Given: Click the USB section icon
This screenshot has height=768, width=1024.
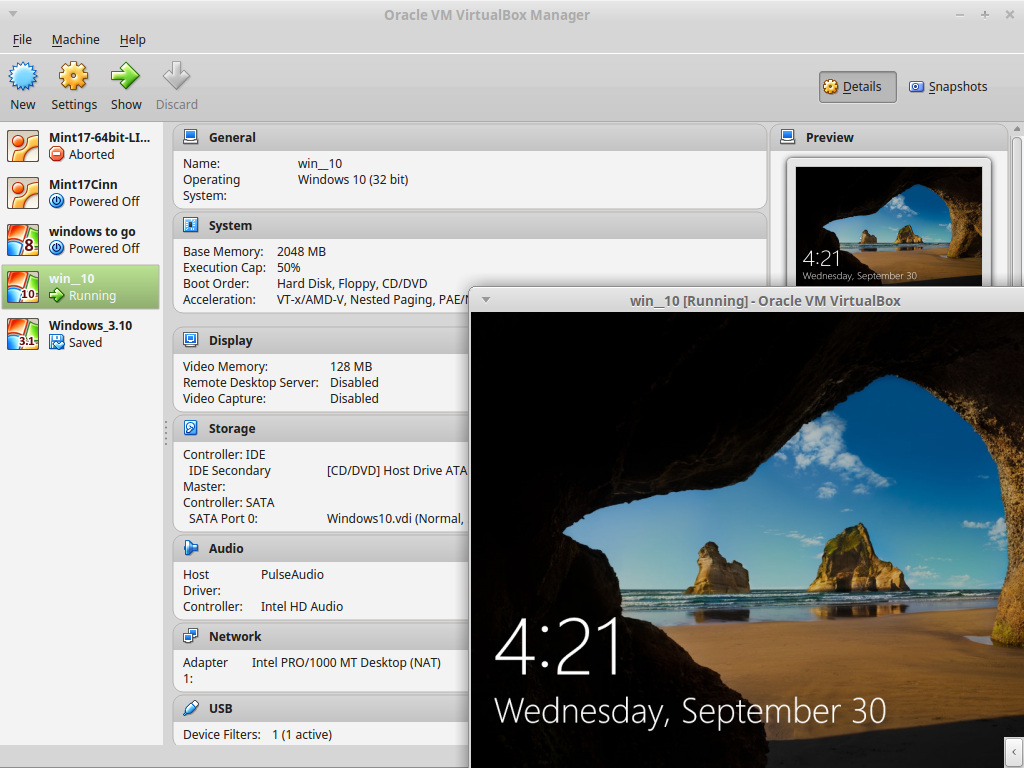Looking at the screenshot, I should click(x=190, y=708).
